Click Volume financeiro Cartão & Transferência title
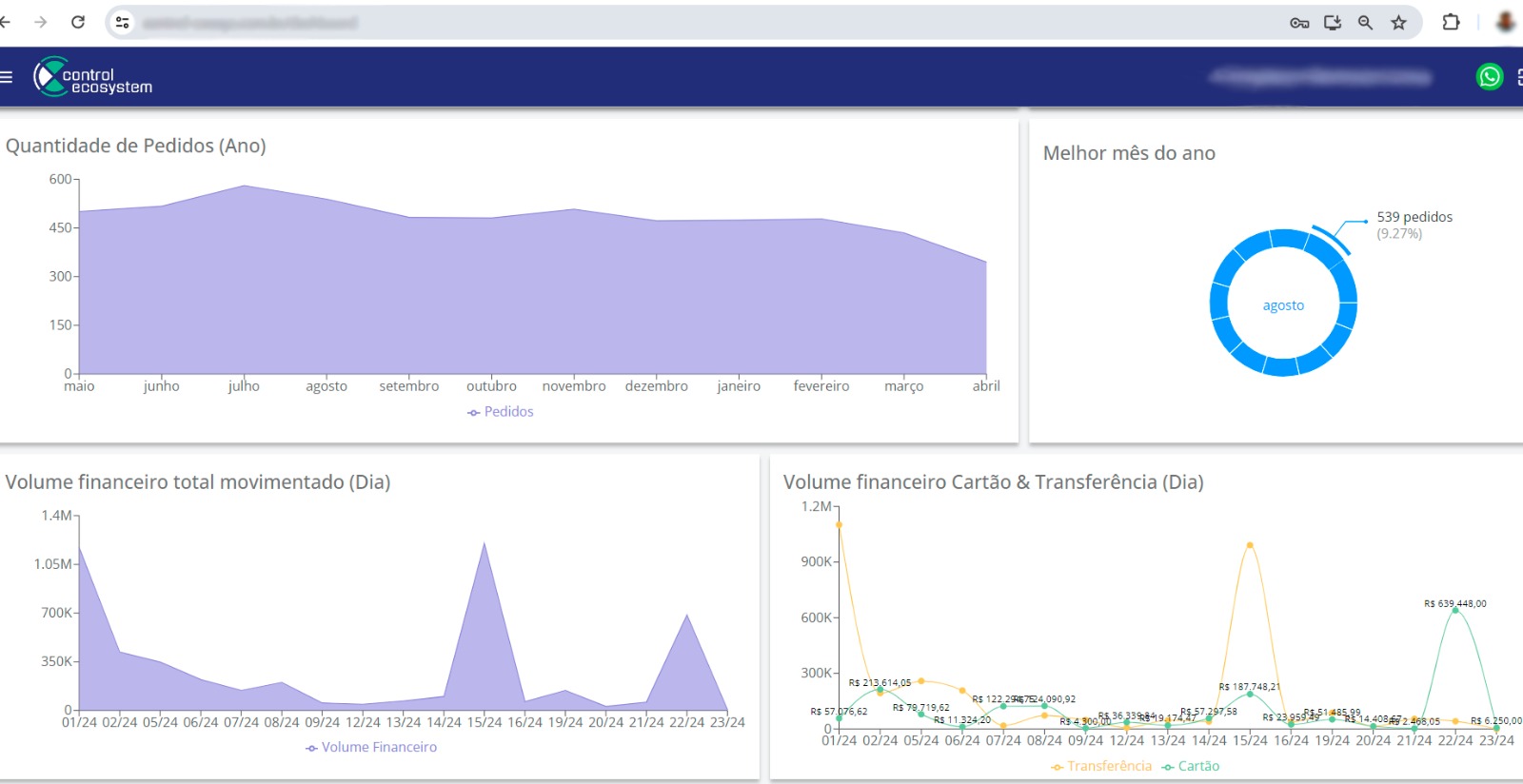This screenshot has width=1523, height=784. coord(994,482)
